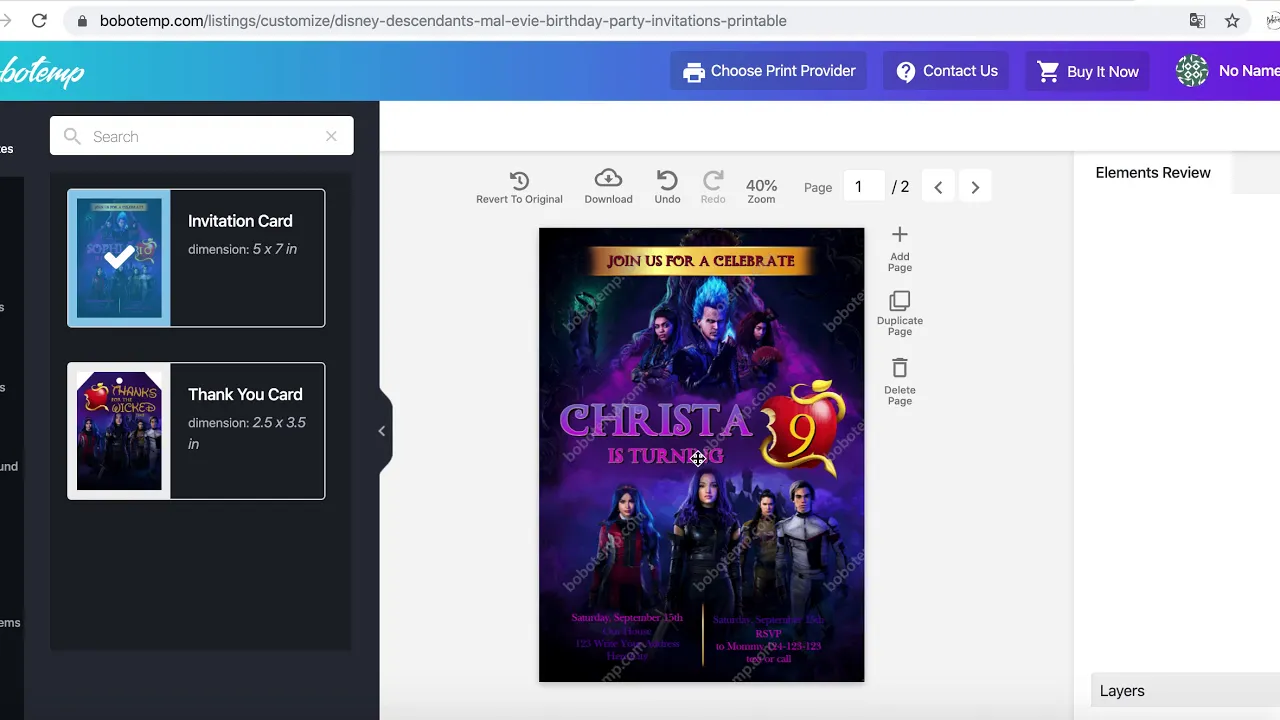
Task: Click Revert To Original icon
Action: (x=519, y=181)
